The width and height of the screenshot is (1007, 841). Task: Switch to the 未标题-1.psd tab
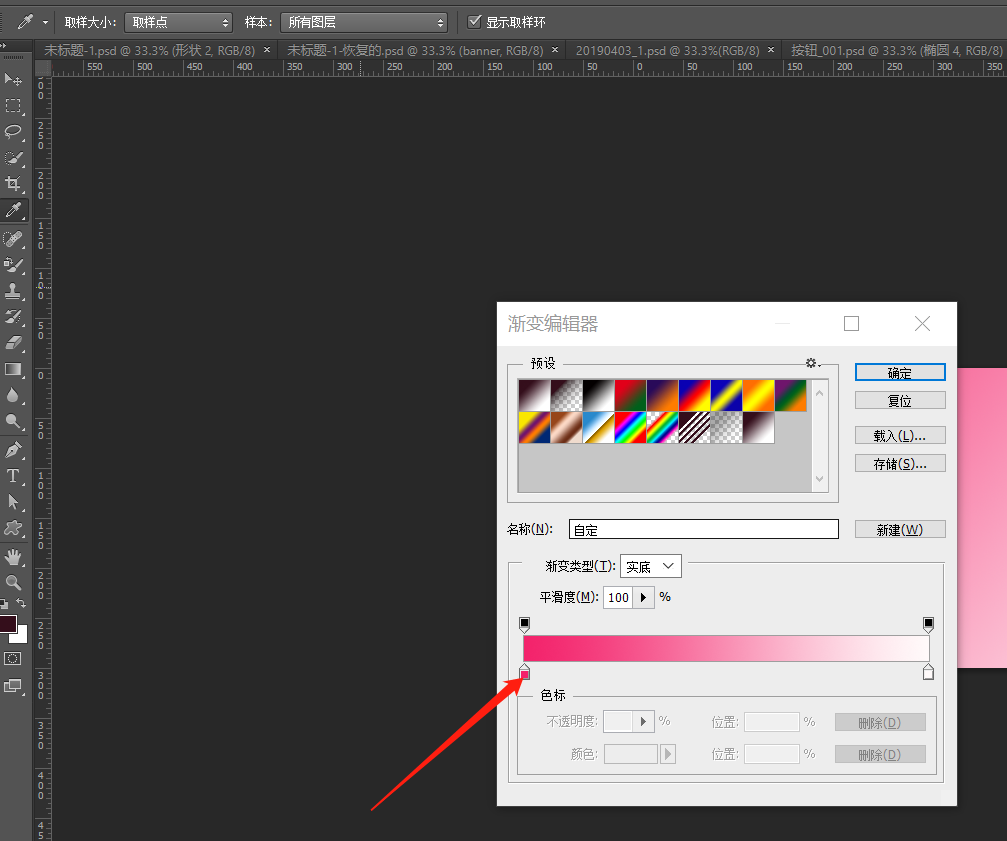149,50
